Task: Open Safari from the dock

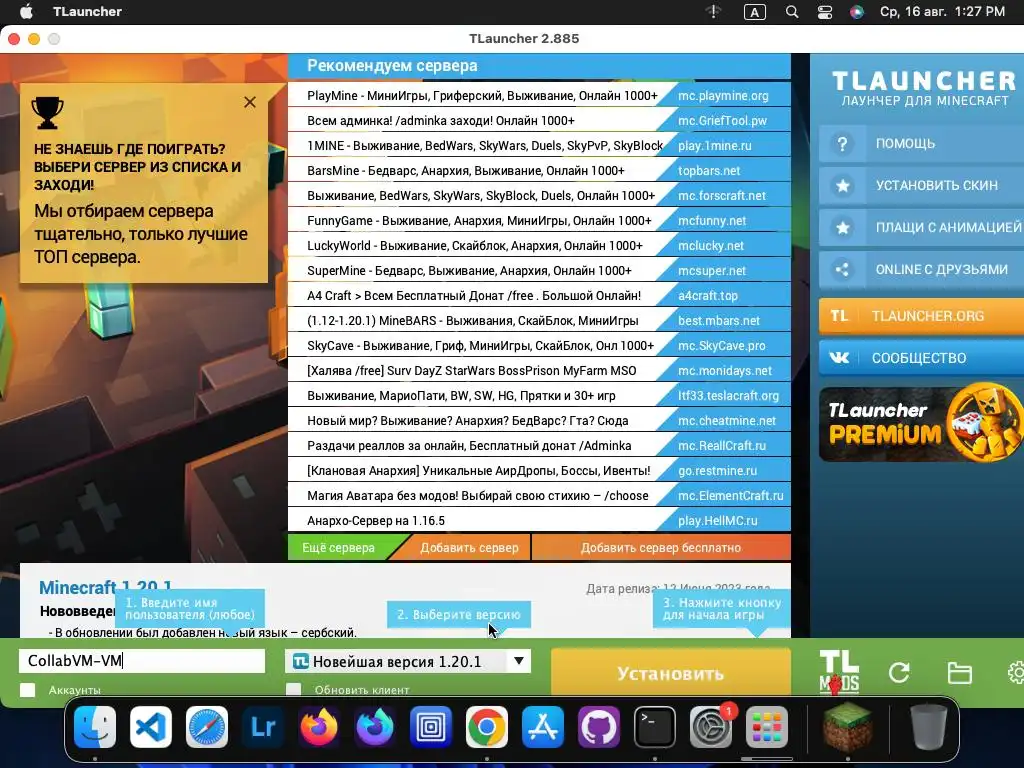Action: [x=207, y=727]
